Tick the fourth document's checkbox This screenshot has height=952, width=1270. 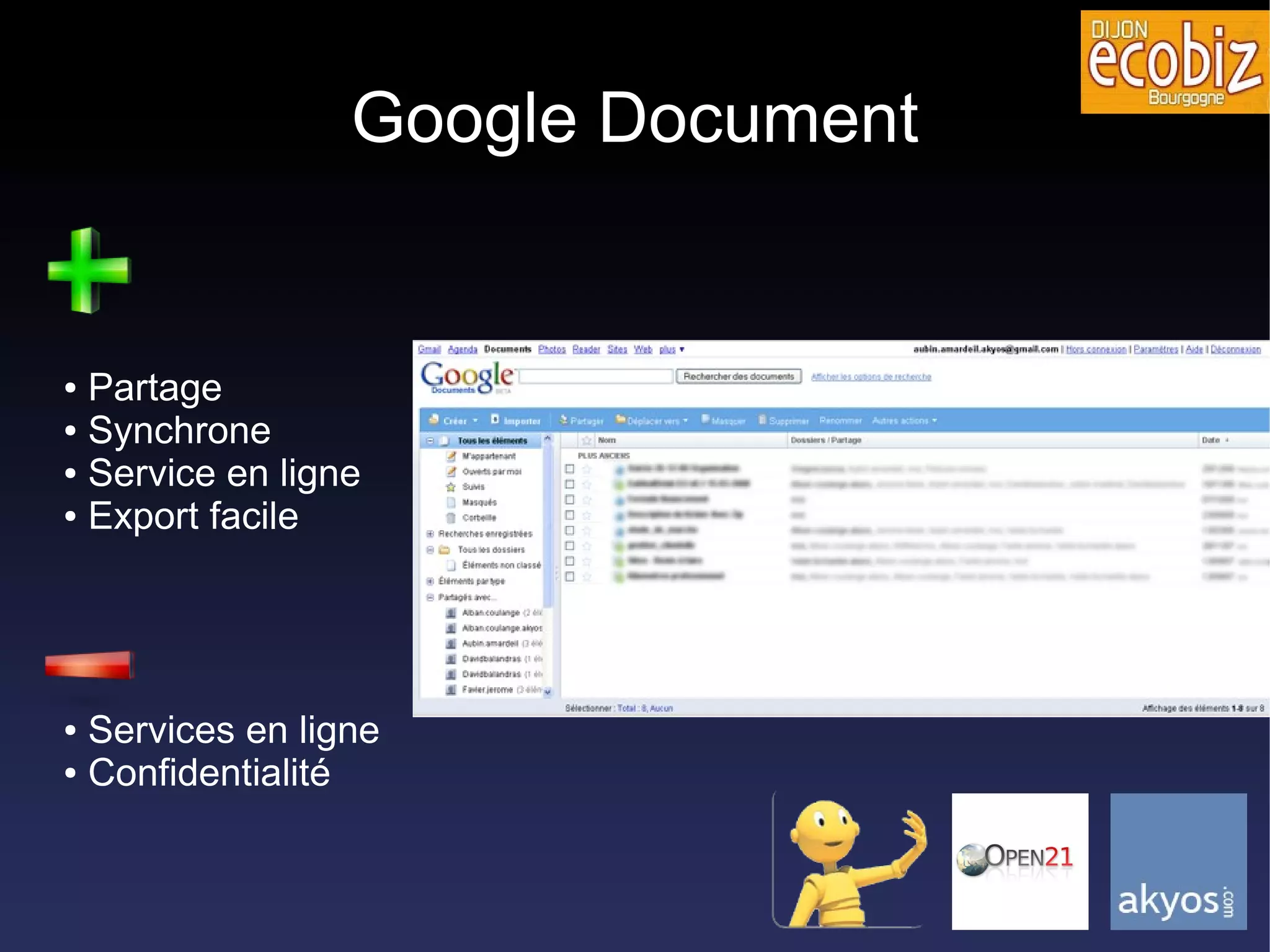570,515
